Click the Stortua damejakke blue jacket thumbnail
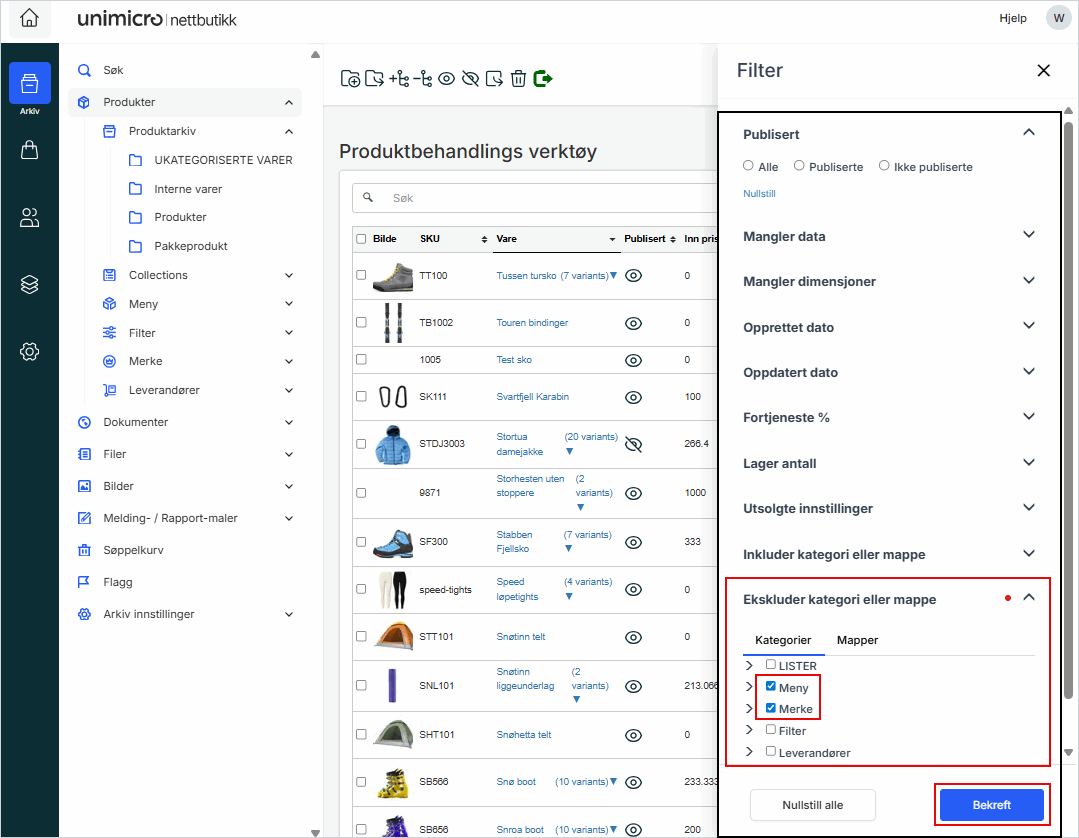The height and width of the screenshot is (838, 1079). [393, 444]
